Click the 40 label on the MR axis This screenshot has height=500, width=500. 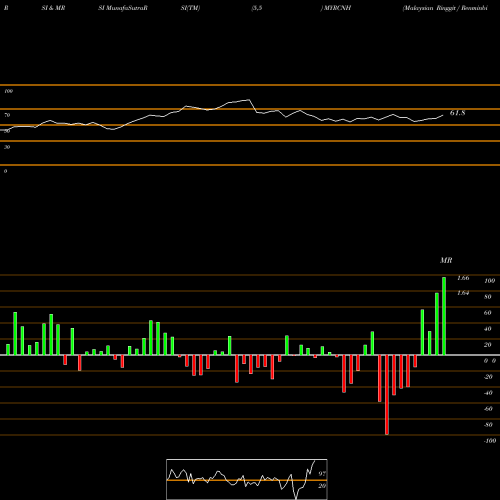point(488,329)
